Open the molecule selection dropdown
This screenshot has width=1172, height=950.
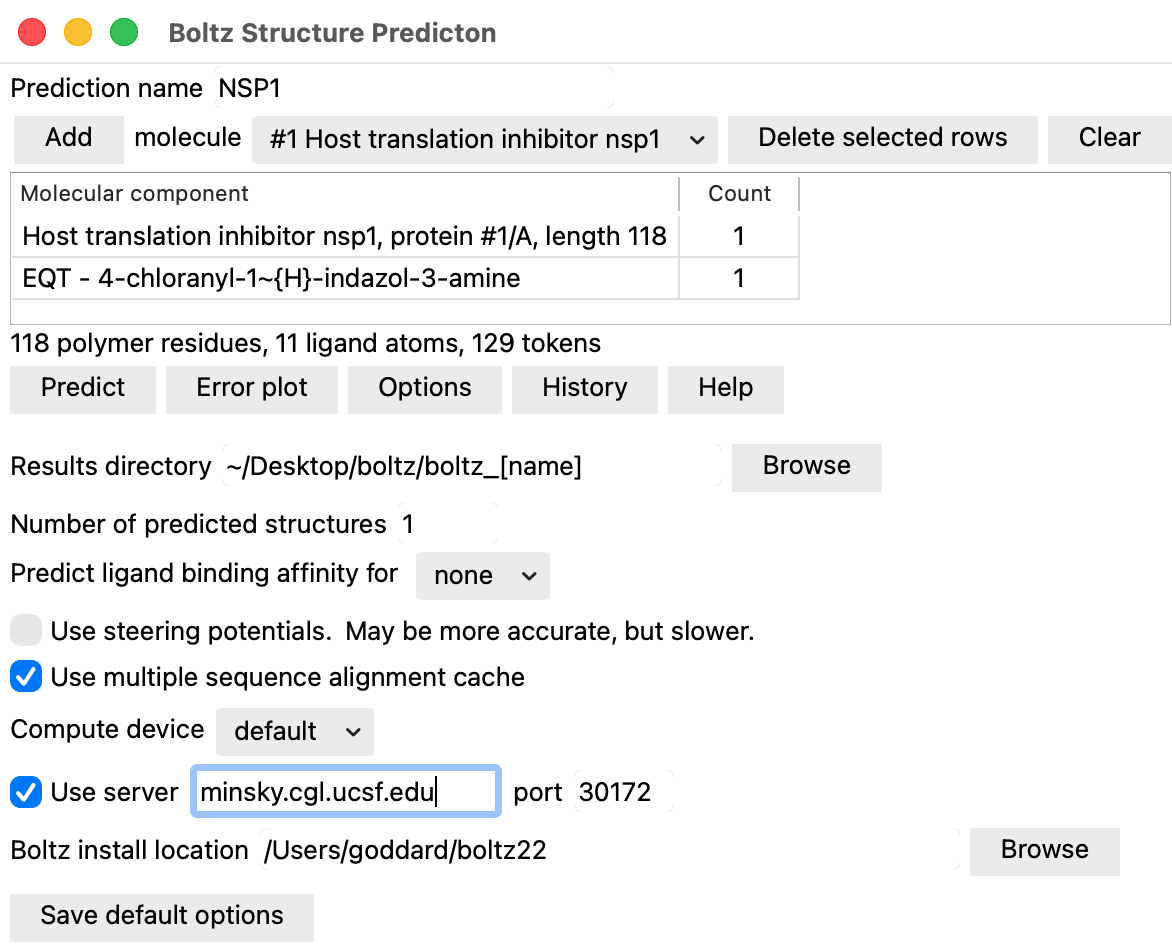click(x=484, y=140)
